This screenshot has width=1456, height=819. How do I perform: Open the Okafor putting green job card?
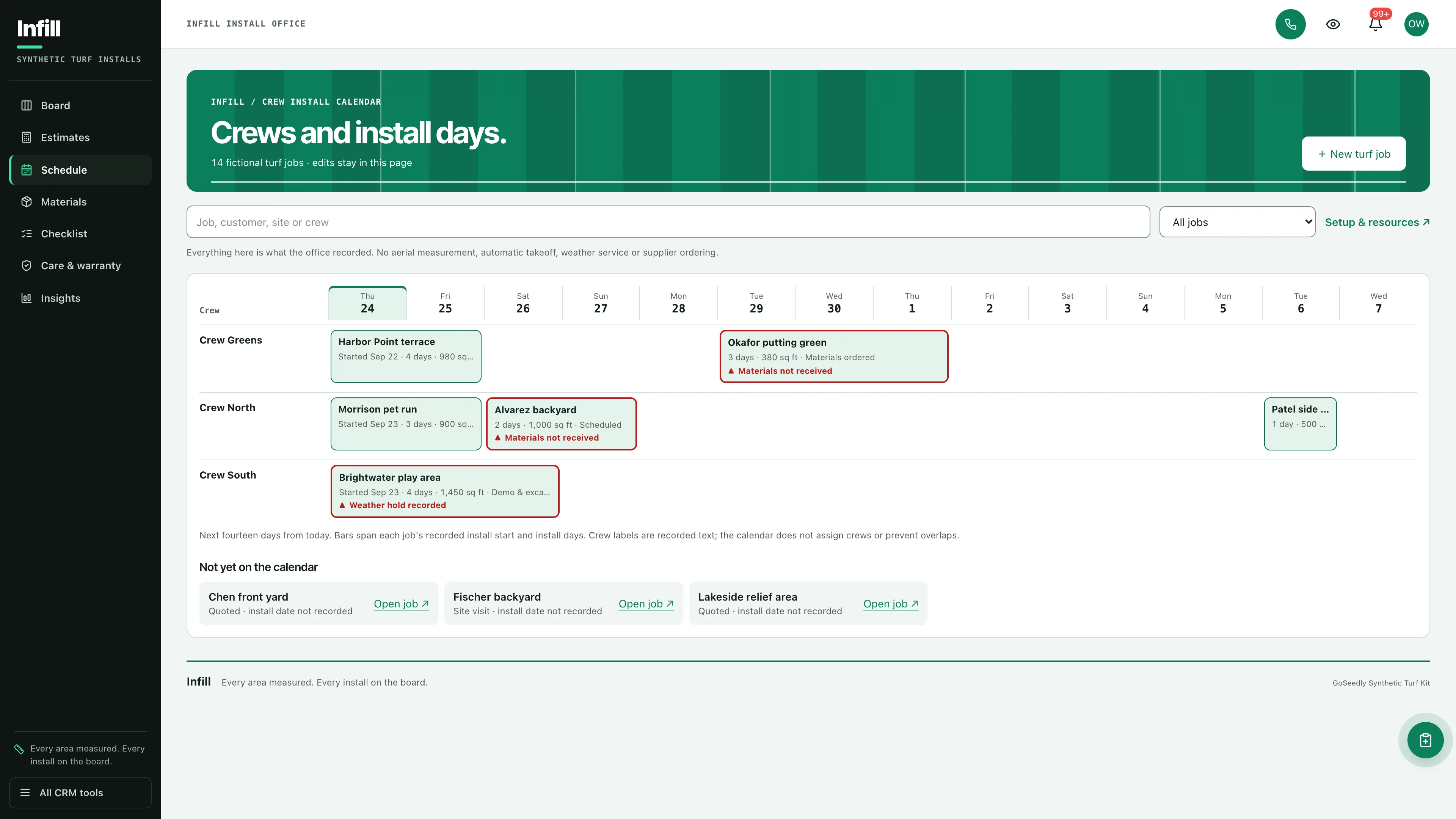pyautogui.click(x=834, y=357)
